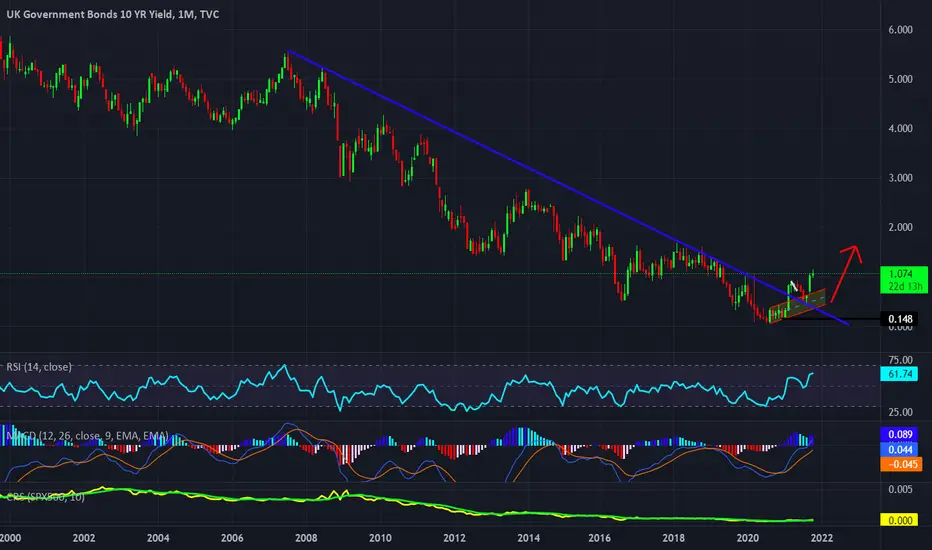Screen dimensions: 932x550
Task: Click the MACD line value 0.044
Action: coord(900,450)
